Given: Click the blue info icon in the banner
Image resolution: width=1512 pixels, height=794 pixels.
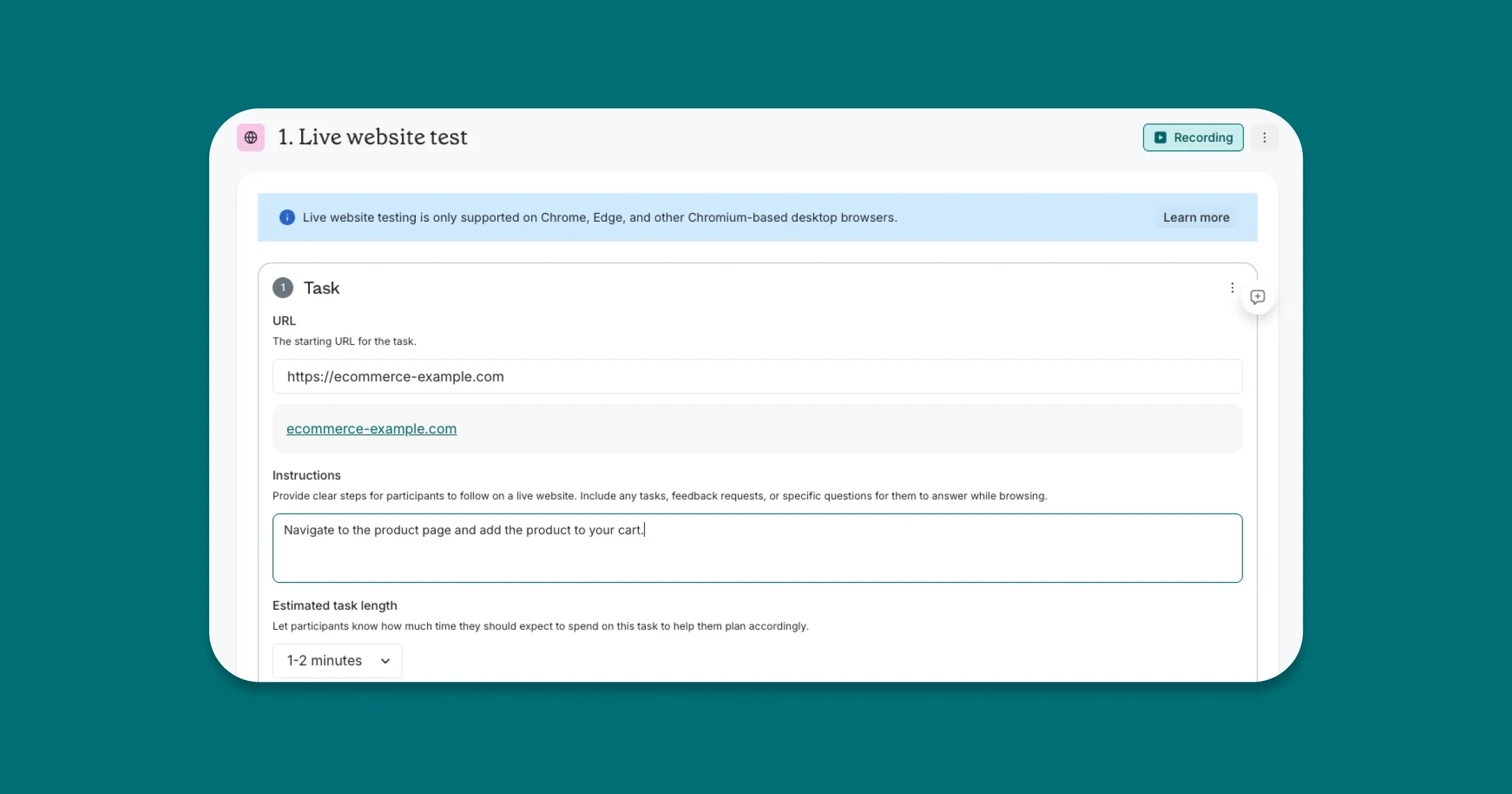Looking at the screenshot, I should (x=287, y=217).
